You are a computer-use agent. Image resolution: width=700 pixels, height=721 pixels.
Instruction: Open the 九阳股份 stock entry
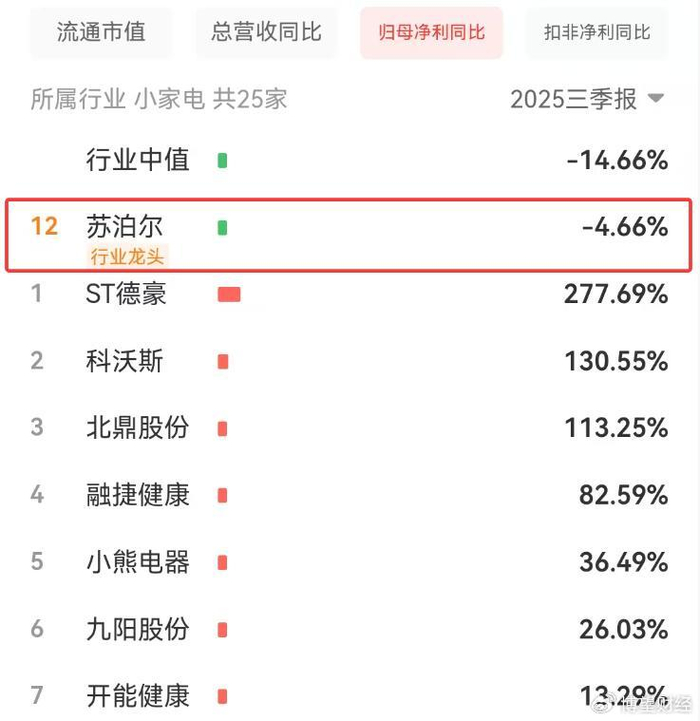(x=137, y=629)
